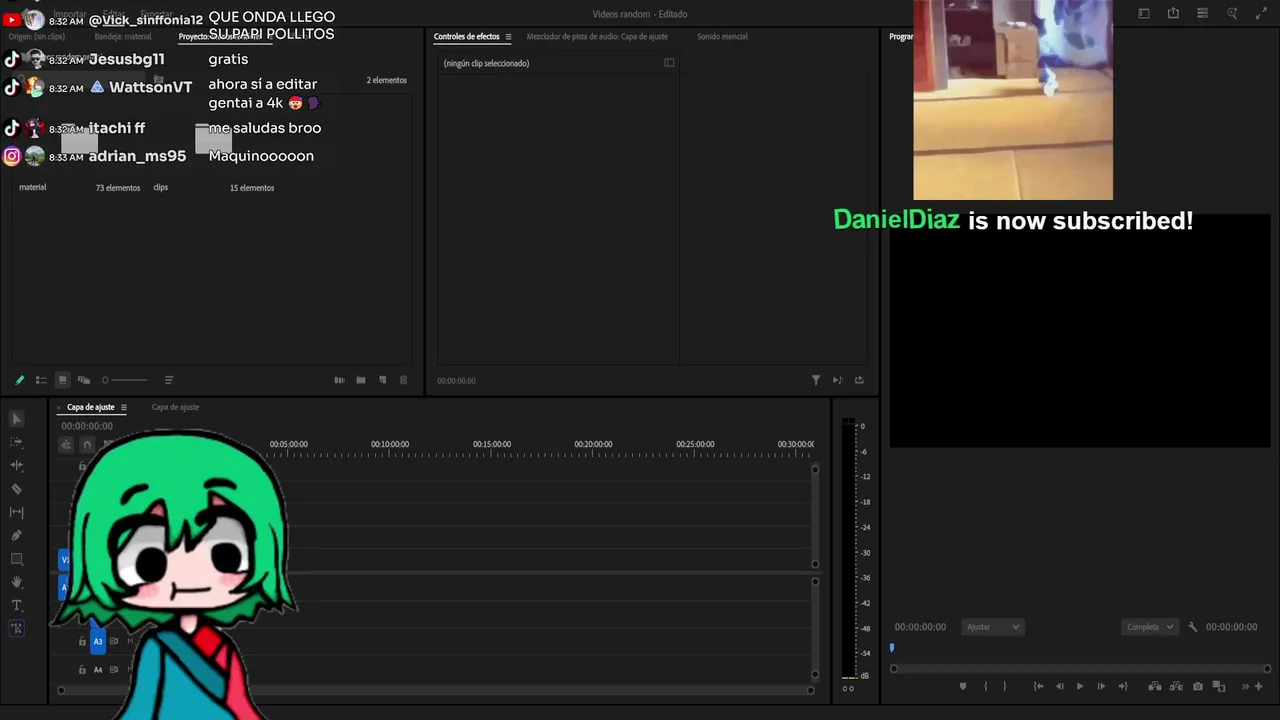Open the Bandeja: material tab

pos(123,37)
